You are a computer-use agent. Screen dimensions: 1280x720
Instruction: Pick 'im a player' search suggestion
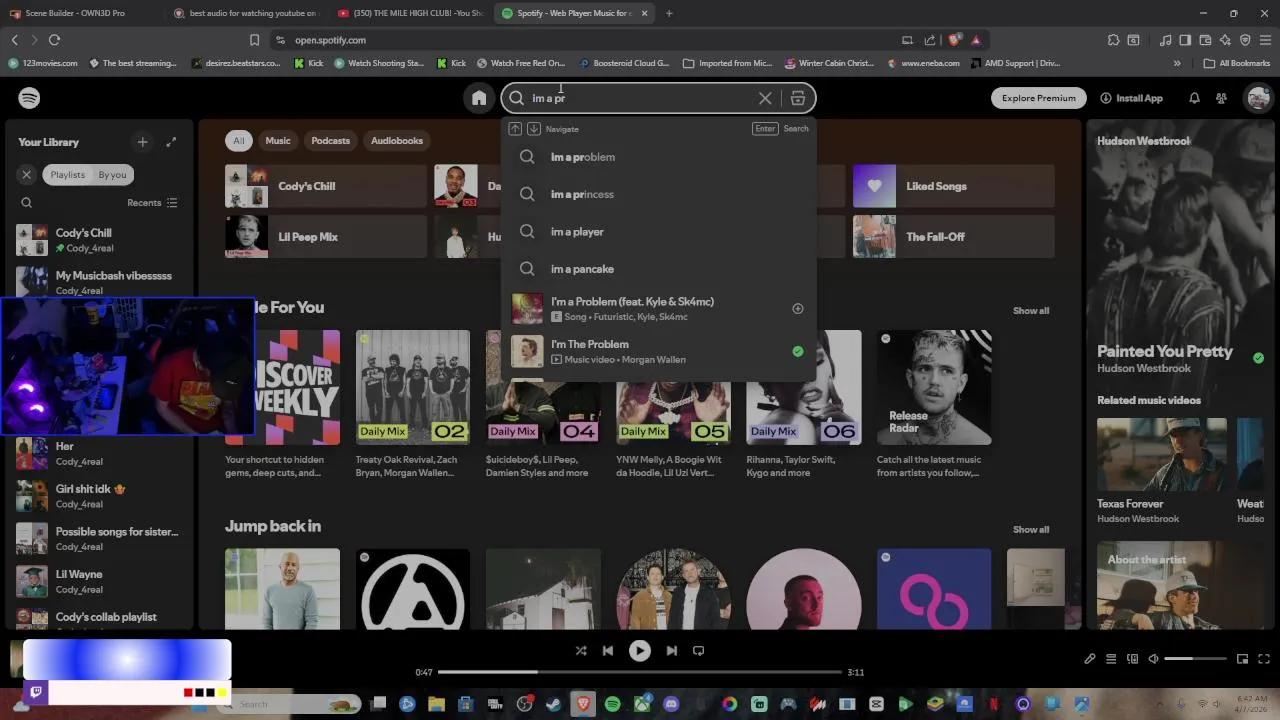point(658,232)
